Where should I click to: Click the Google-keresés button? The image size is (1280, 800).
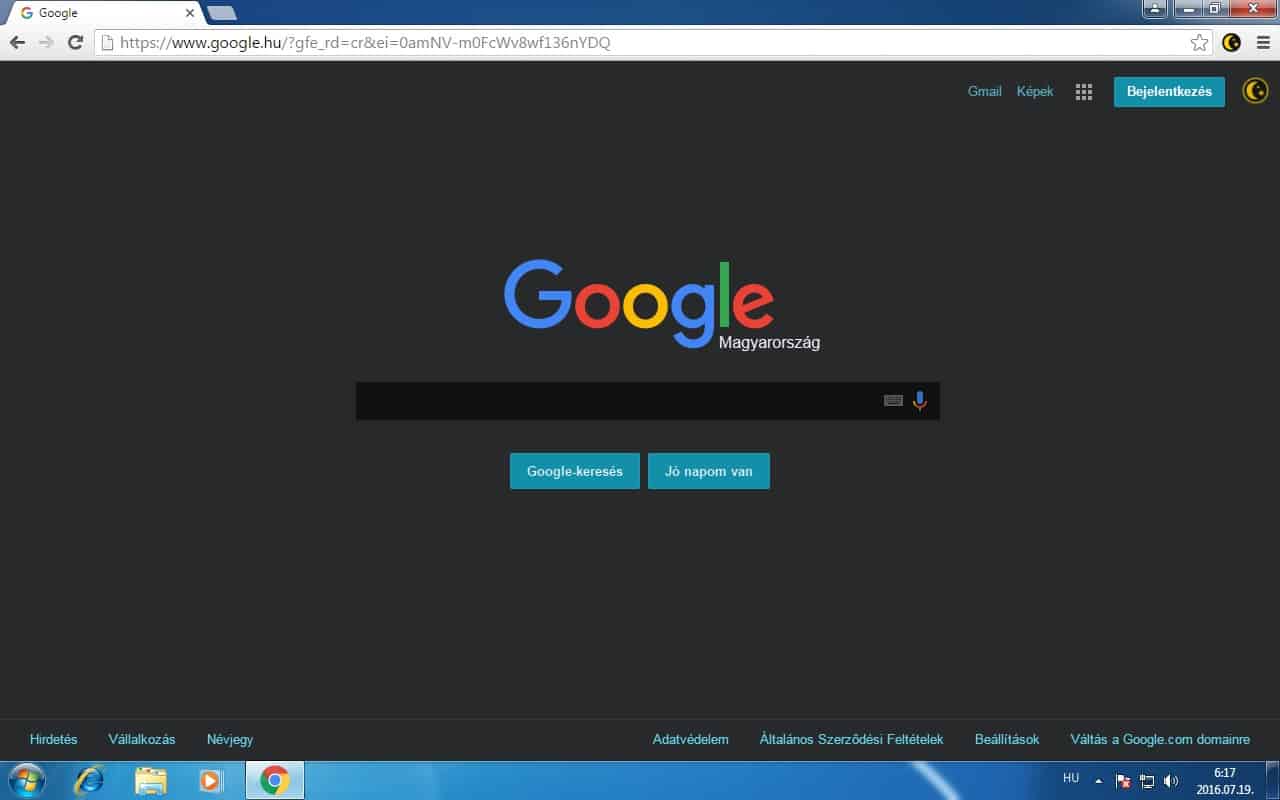[575, 471]
